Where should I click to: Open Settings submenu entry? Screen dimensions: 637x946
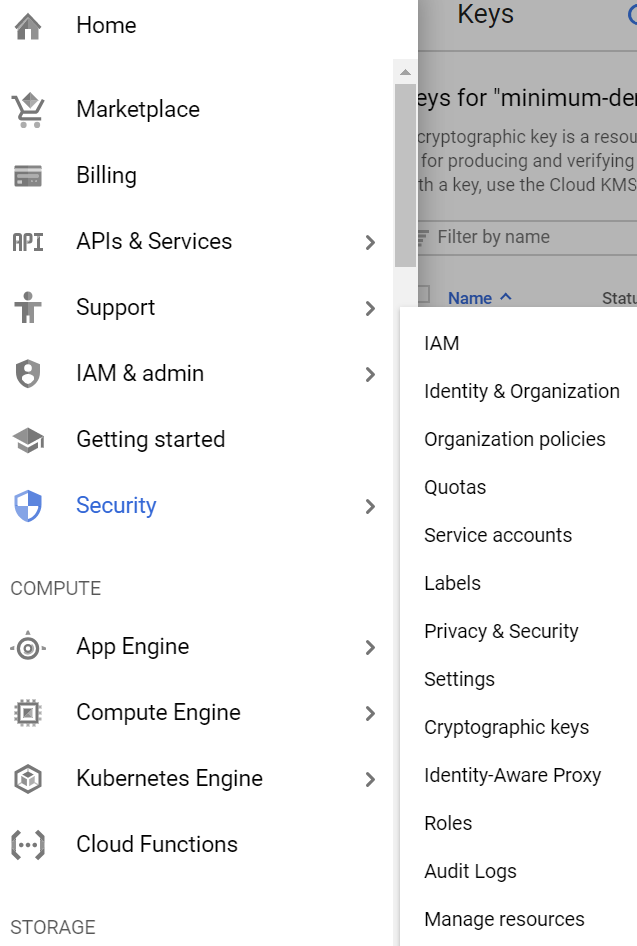(459, 680)
